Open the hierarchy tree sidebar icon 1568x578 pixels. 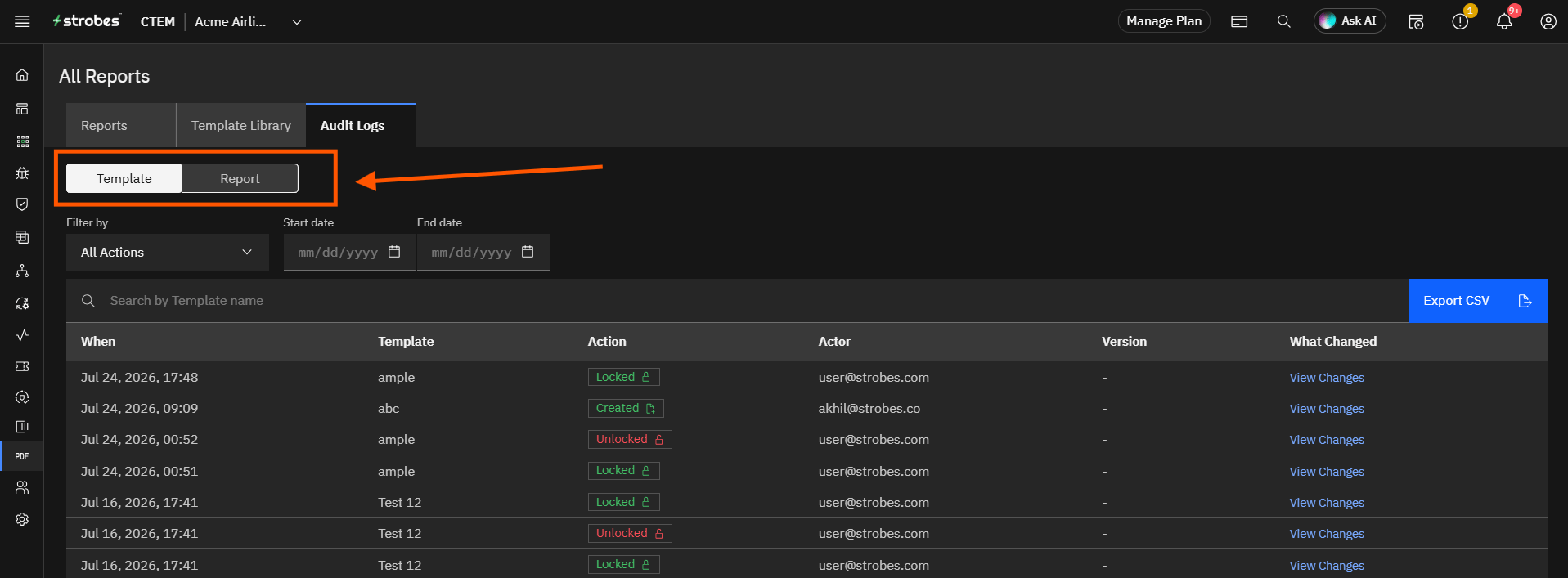[x=22, y=271]
